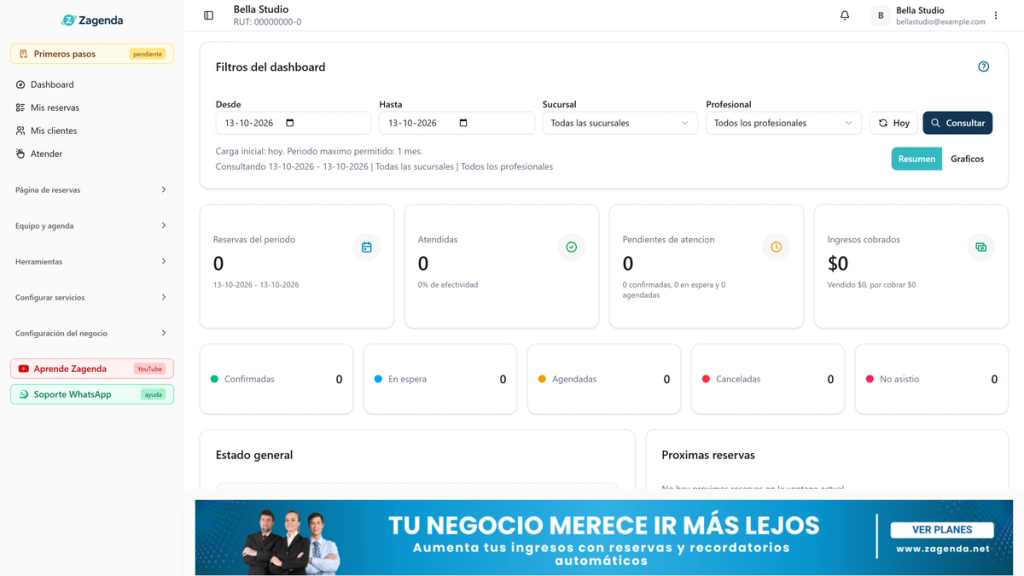The image size is (1024, 576).
Task: Click the YouTube play icon
Action: click(x=24, y=368)
